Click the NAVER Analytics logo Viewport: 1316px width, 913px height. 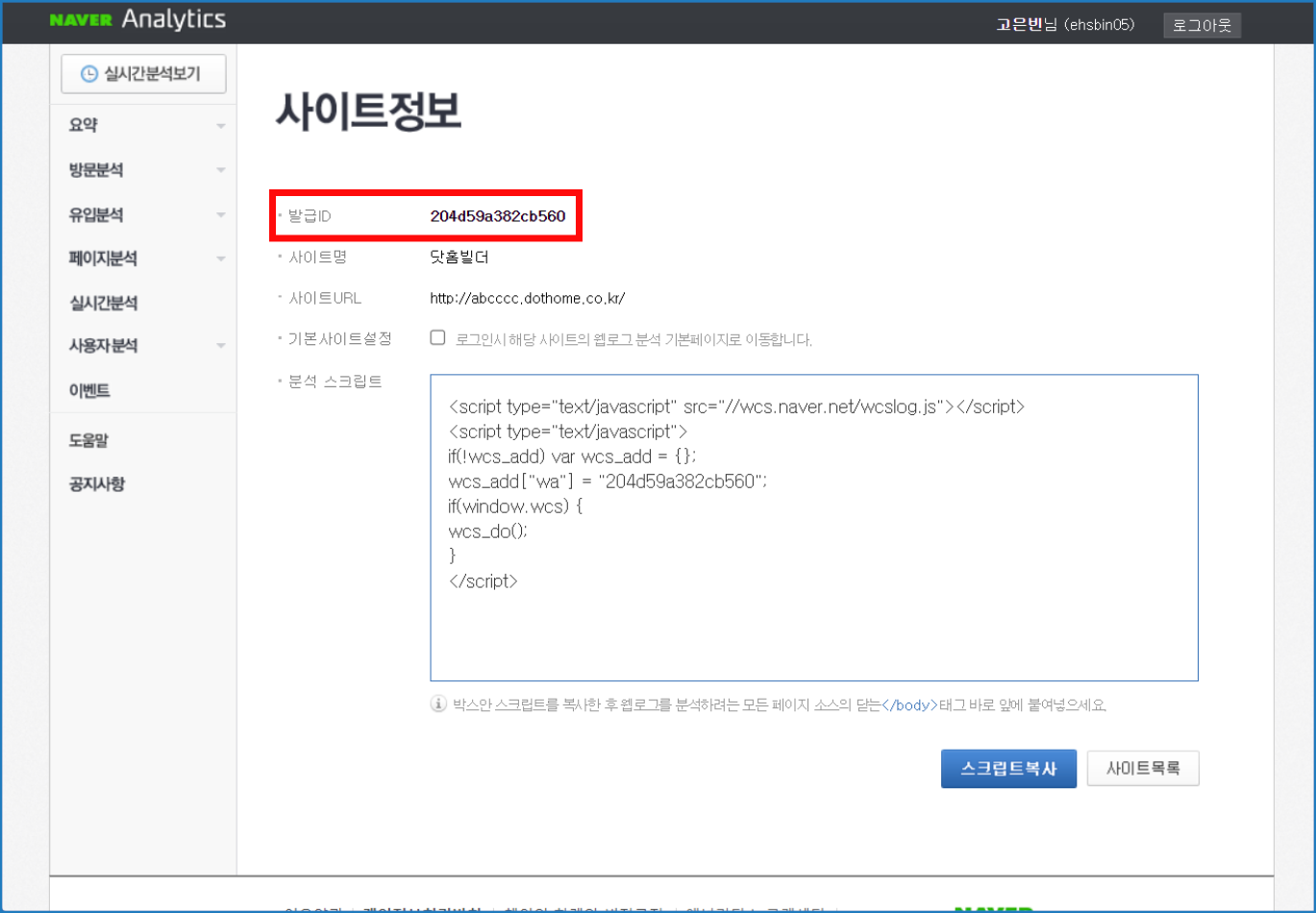(137, 20)
